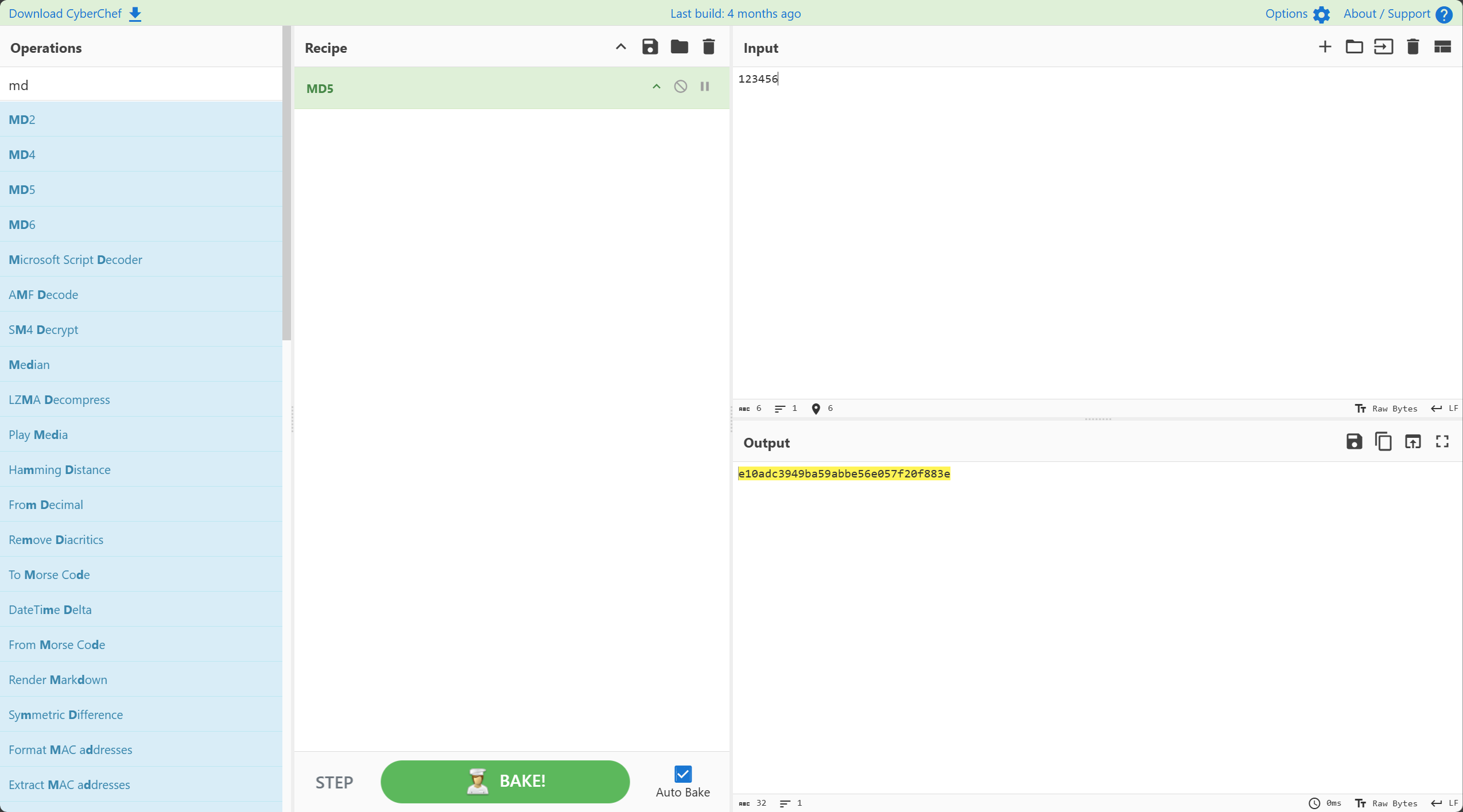The height and width of the screenshot is (812, 1463).
Task: Click About / Support link text
Action: point(1387,14)
